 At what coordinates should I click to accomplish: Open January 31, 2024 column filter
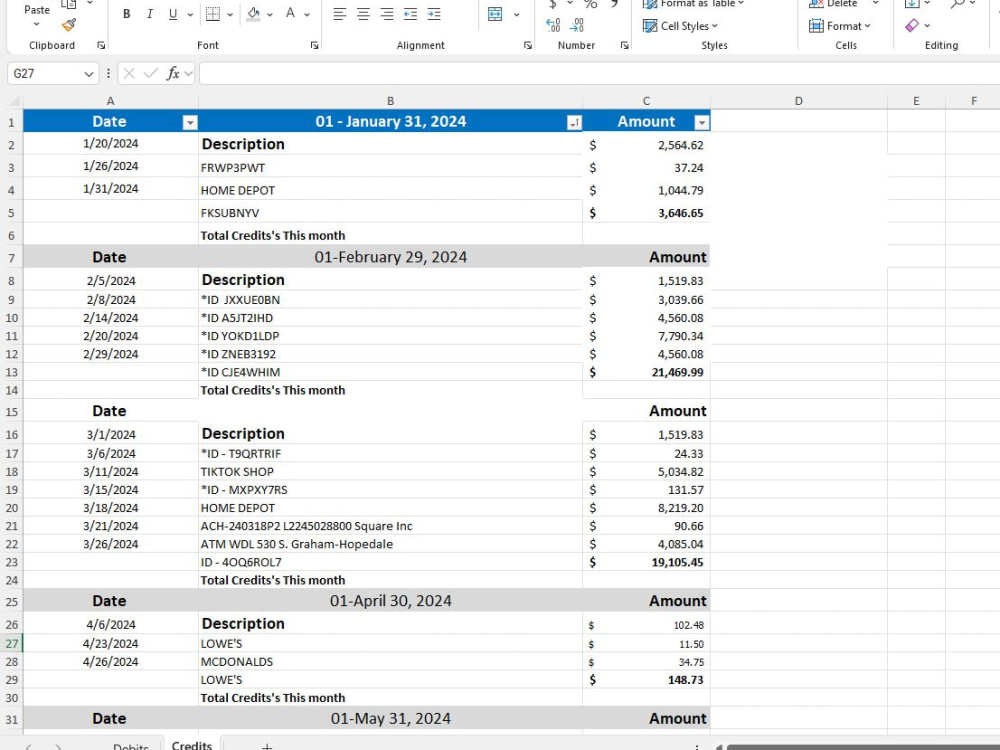click(x=574, y=122)
